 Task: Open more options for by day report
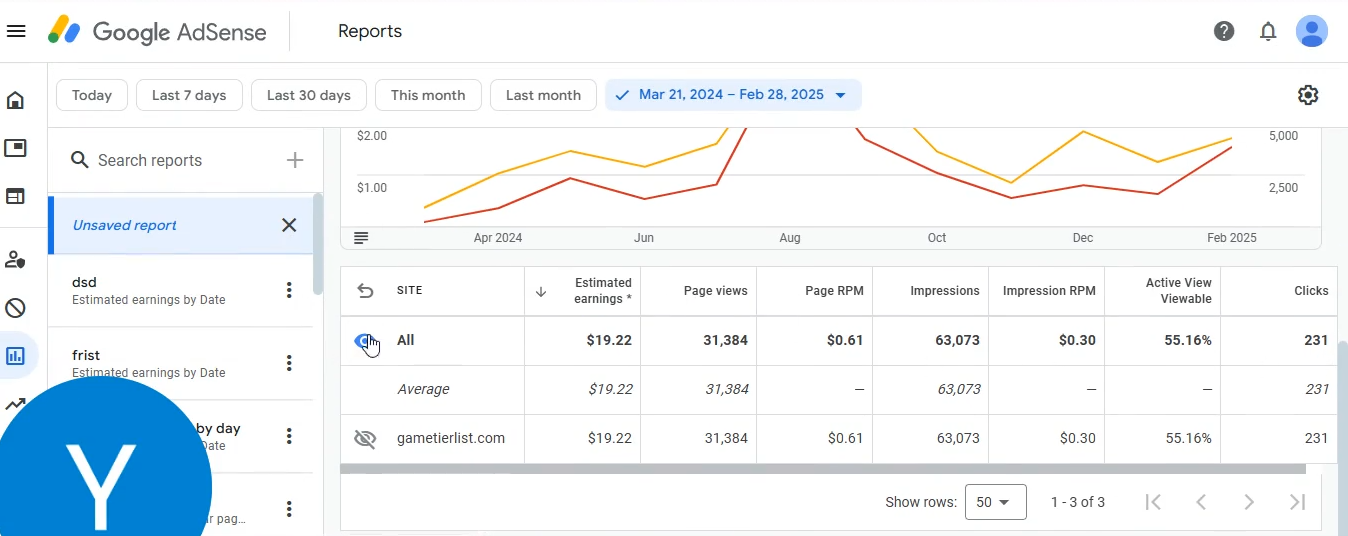(x=289, y=436)
